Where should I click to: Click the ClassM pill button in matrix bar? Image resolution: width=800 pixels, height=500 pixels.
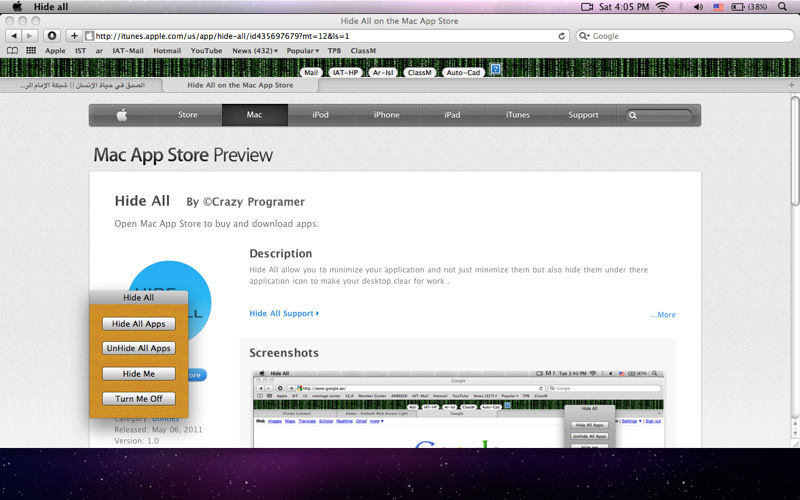click(419, 72)
